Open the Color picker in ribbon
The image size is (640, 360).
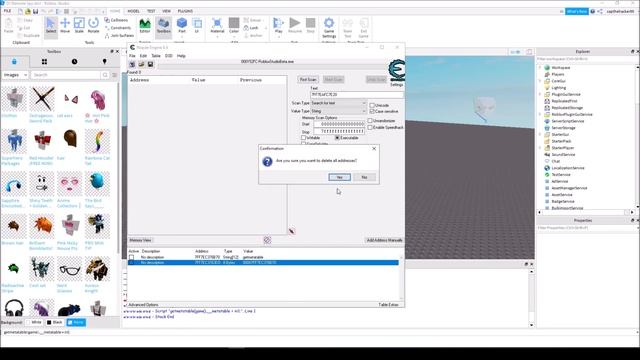pyautogui.click(x=234, y=26)
